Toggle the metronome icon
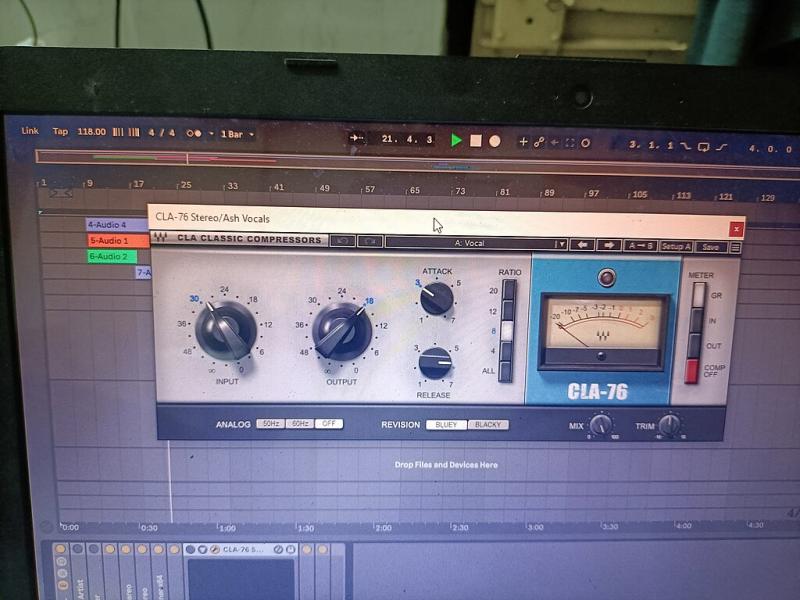Viewport: 800px width, 600px height. coord(193,133)
